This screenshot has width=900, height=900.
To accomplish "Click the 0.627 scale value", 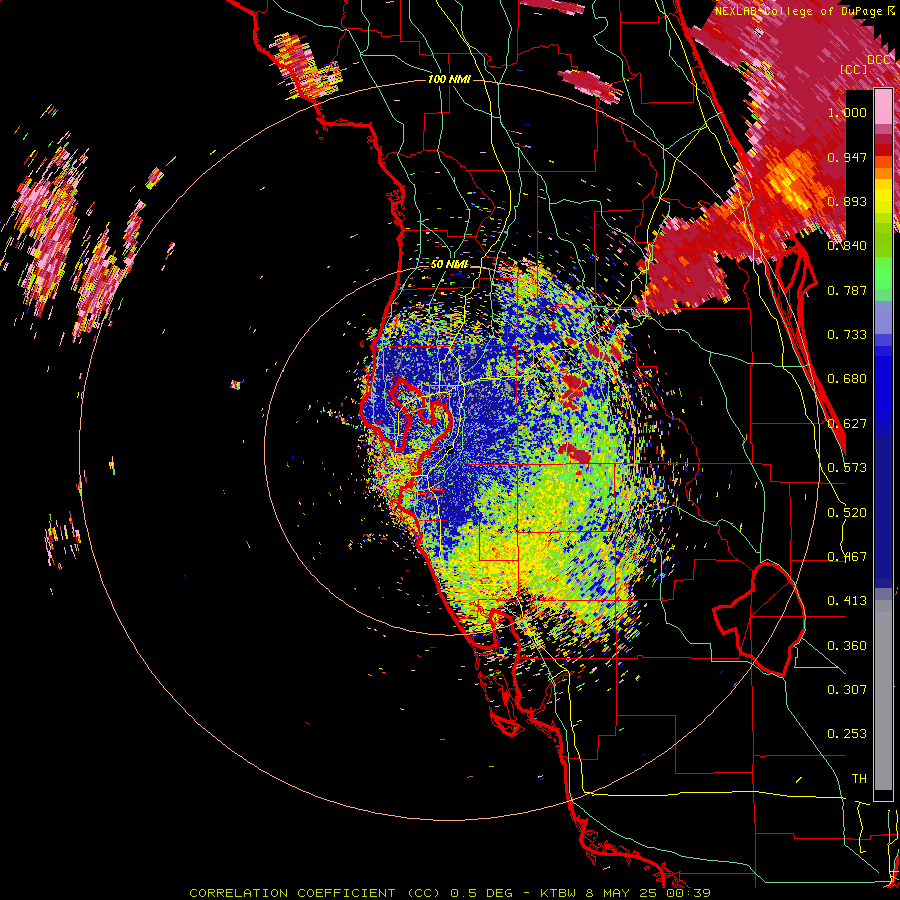I will tap(847, 424).
